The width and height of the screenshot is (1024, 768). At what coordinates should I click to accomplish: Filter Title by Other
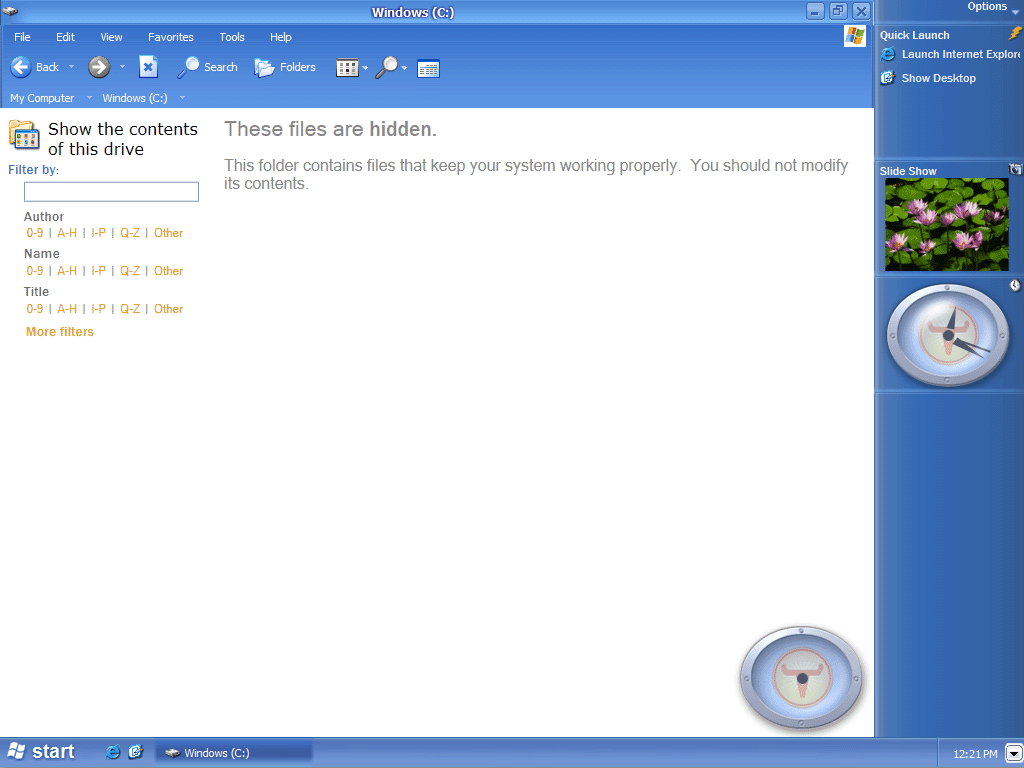(168, 309)
